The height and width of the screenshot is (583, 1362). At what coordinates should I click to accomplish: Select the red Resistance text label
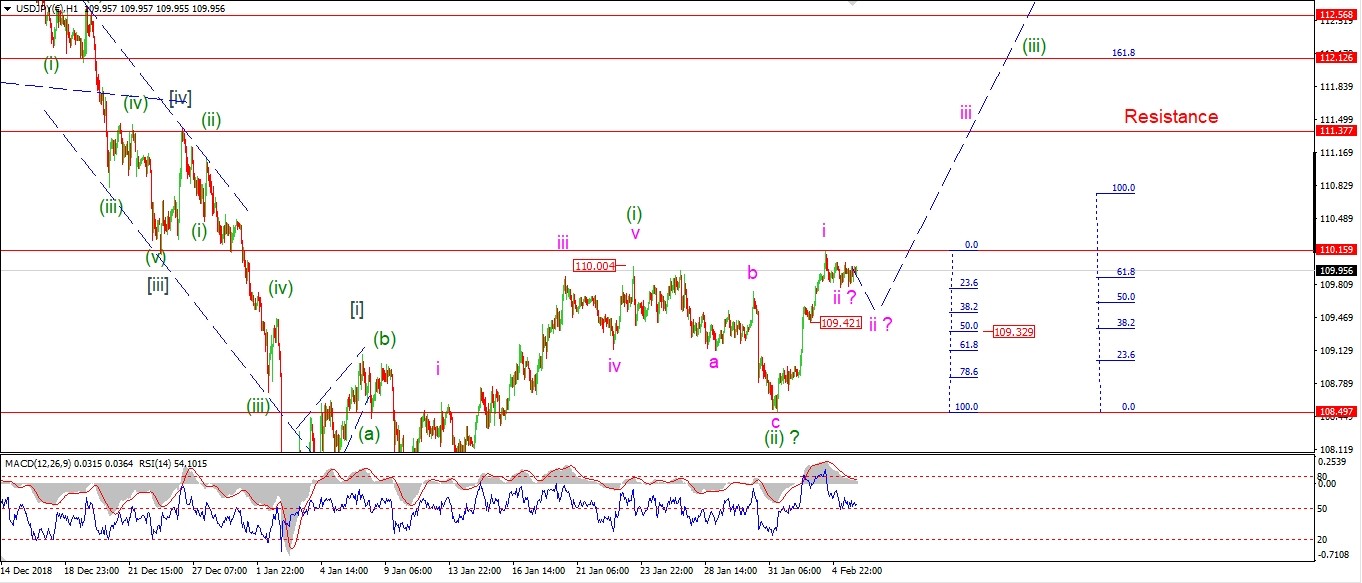pos(1170,117)
